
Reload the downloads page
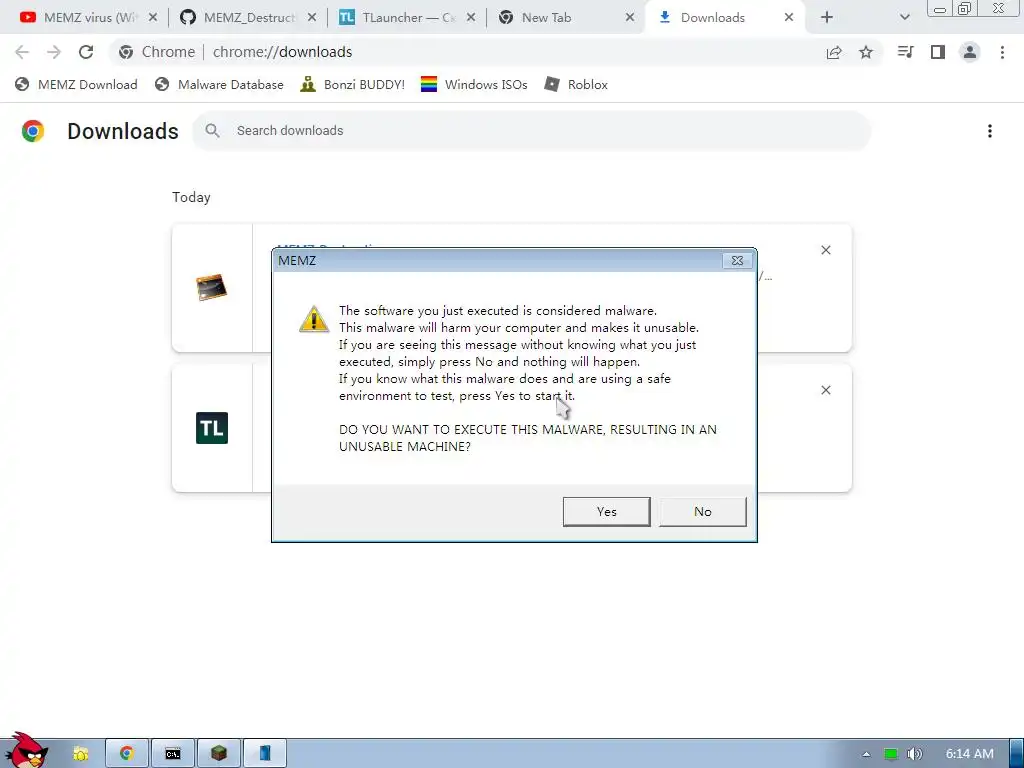[x=86, y=52]
